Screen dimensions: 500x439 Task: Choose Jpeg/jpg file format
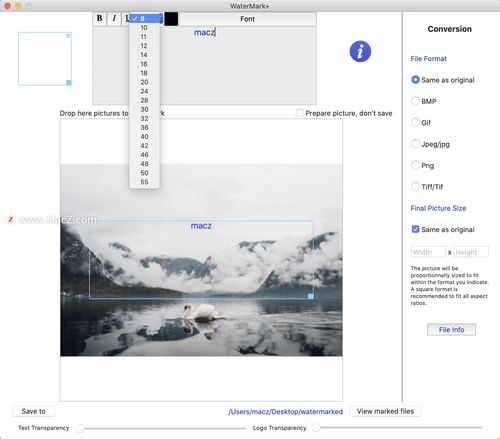coord(415,144)
